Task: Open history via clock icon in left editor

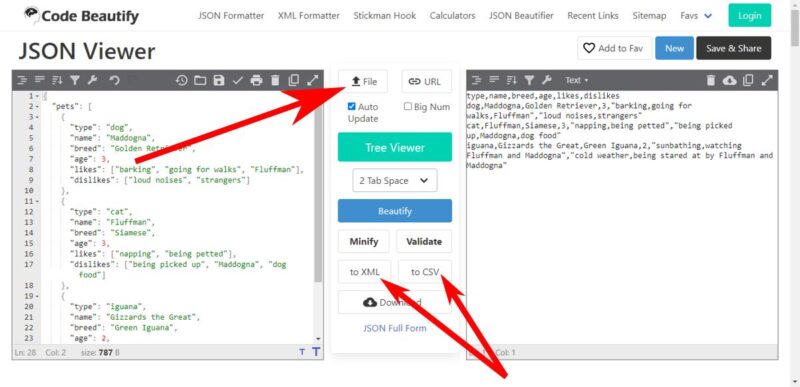Action: click(182, 80)
